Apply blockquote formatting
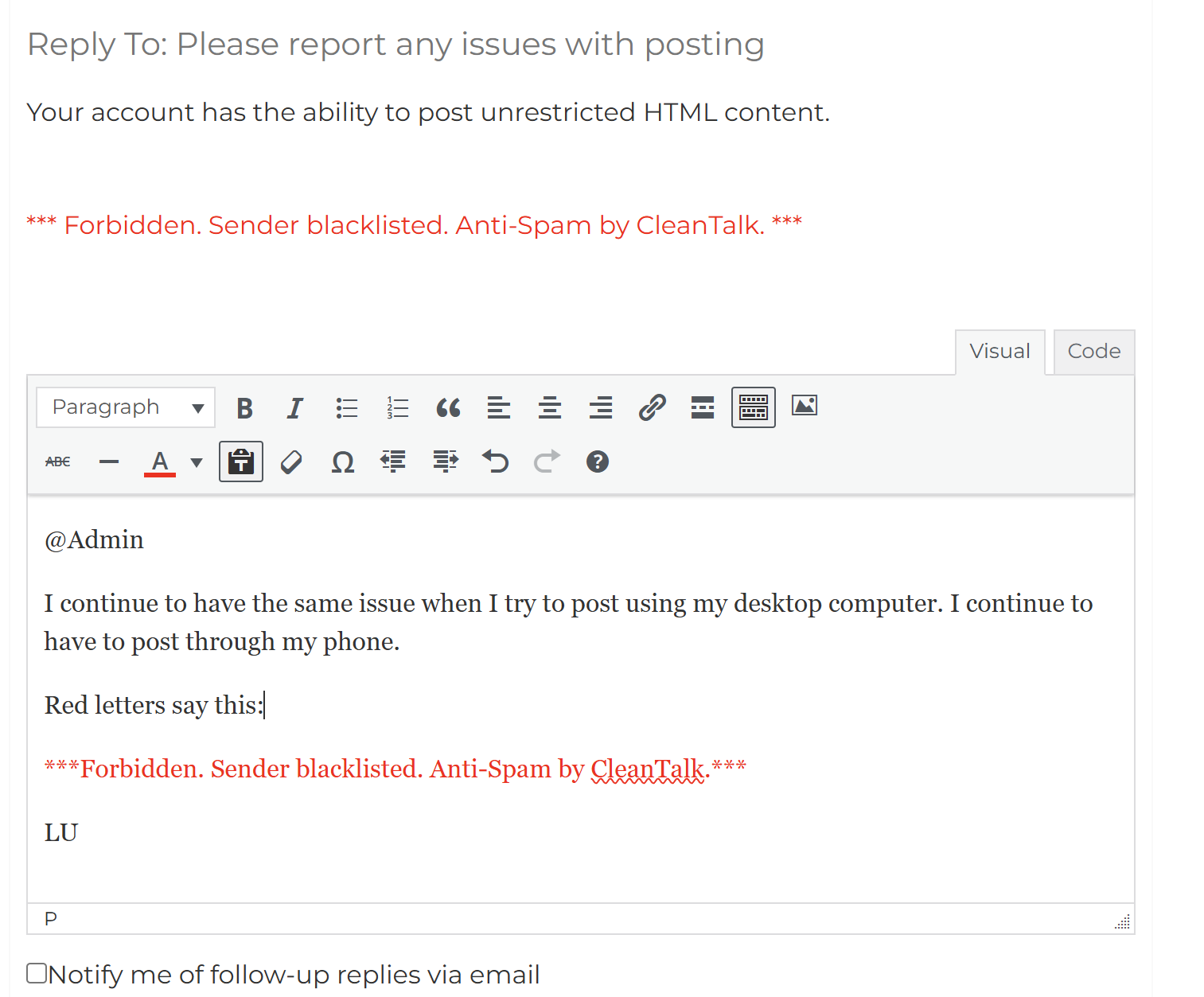The width and height of the screenshot is (1204, 997). pos(448,408)
